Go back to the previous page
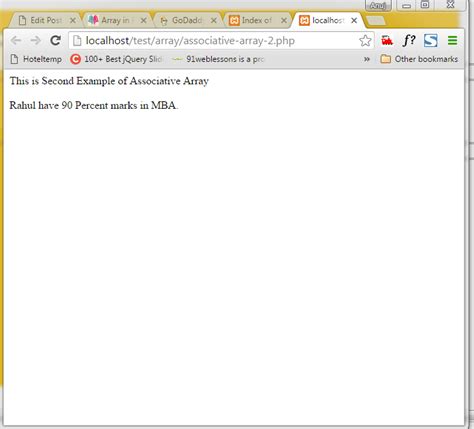The image size is (474, 429). click(16, 40)
